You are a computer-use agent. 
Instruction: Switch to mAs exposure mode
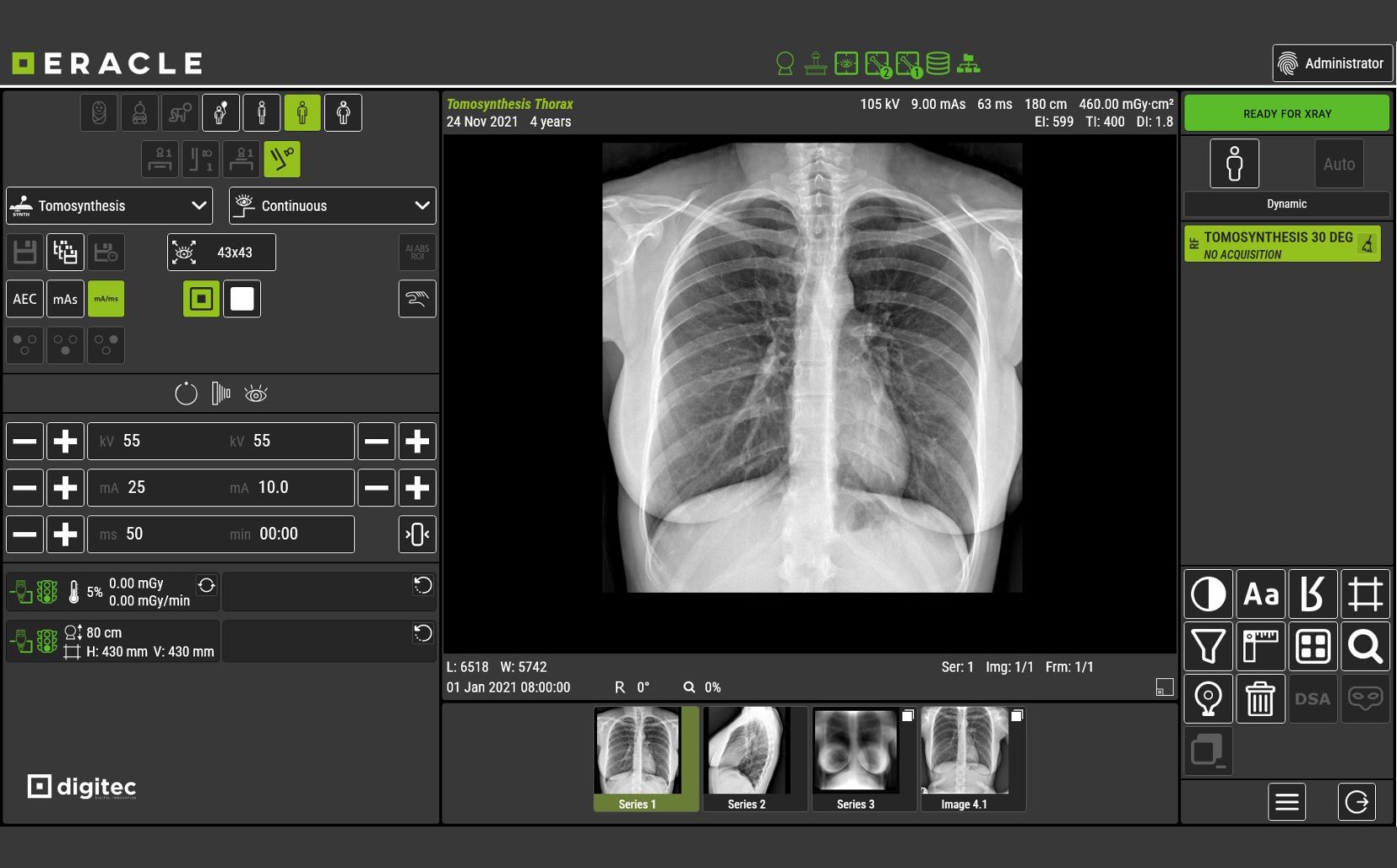[65, 299]
